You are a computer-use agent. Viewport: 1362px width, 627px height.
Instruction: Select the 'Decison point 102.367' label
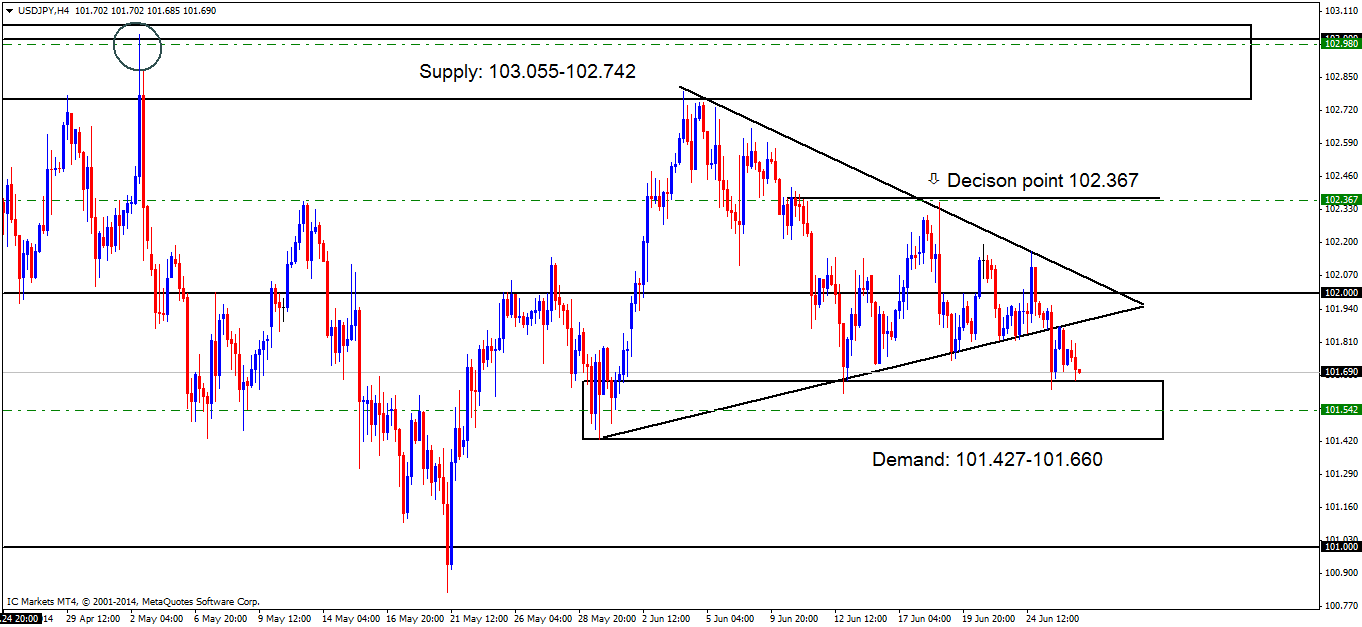click(x=1042, y=180)
